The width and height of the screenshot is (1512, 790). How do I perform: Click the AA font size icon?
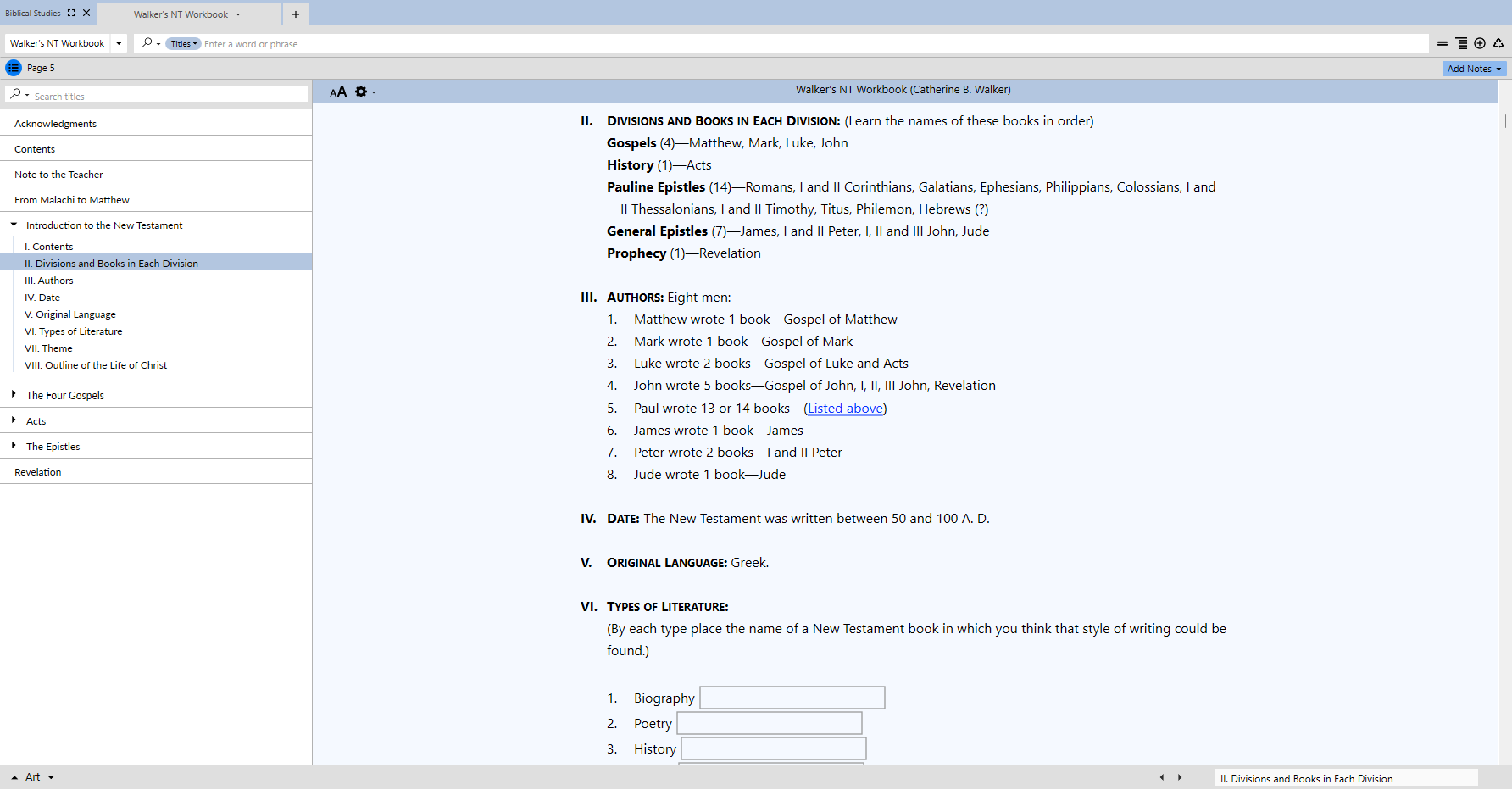338,92
